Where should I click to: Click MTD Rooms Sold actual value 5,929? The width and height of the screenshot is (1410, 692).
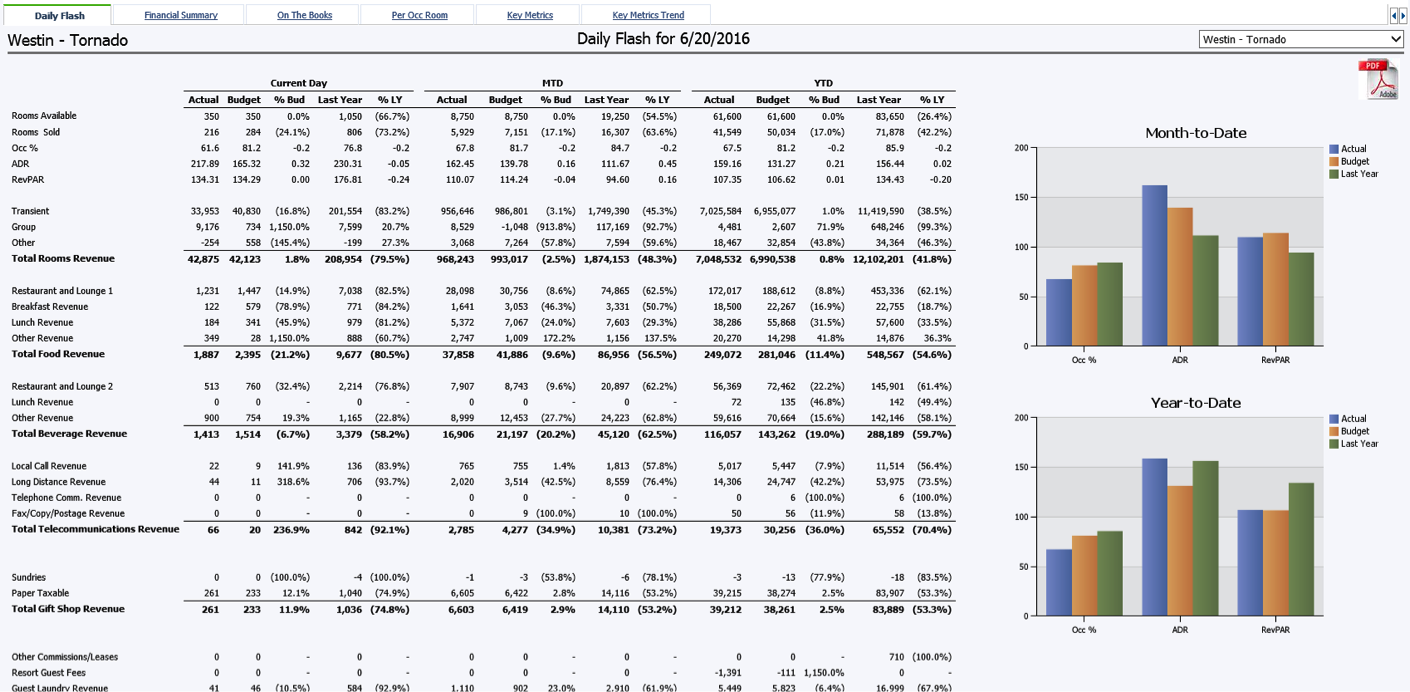pos(461,132)
